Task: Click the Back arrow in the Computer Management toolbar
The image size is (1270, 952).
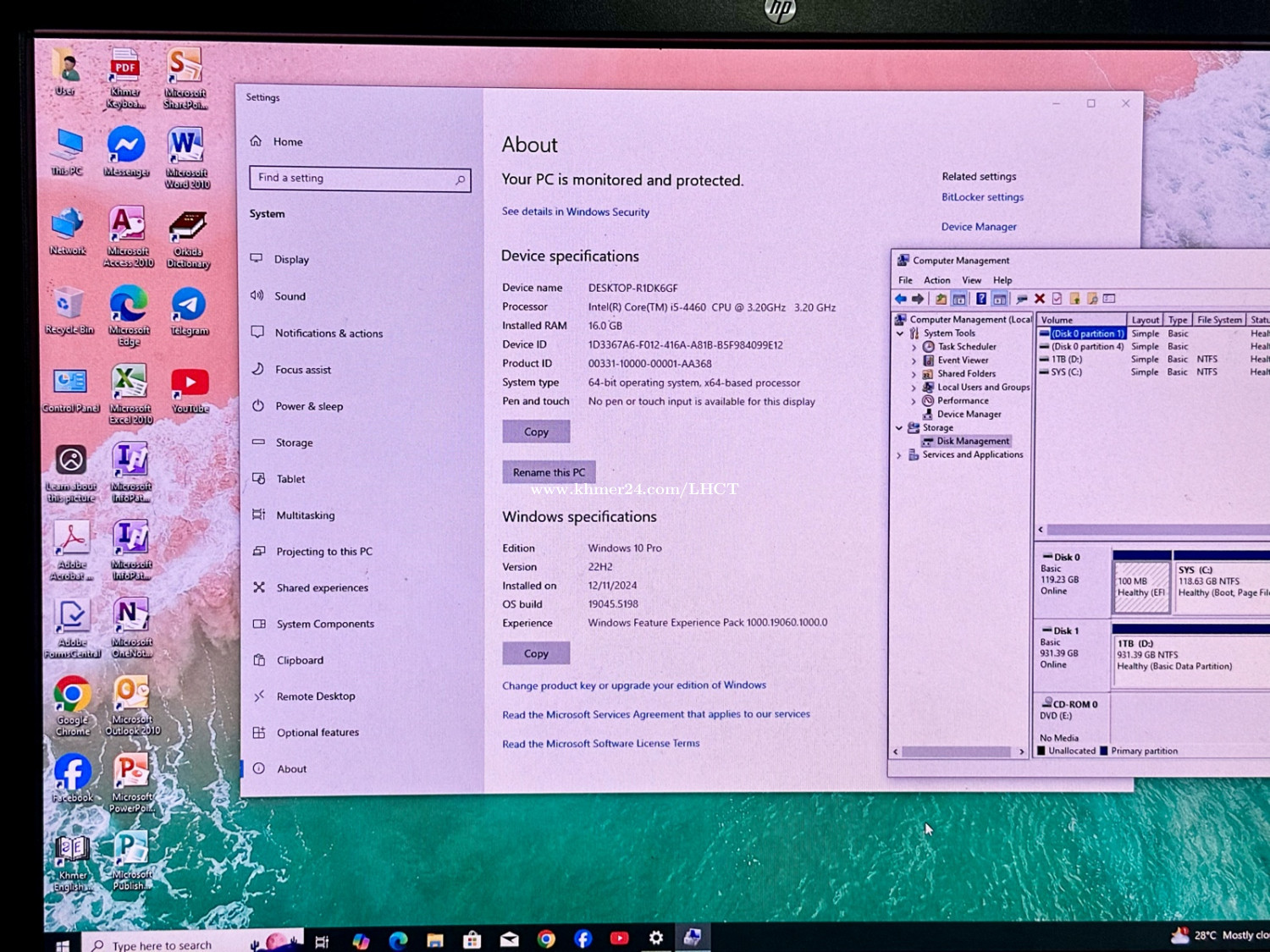Action: (x=901, y=299)
